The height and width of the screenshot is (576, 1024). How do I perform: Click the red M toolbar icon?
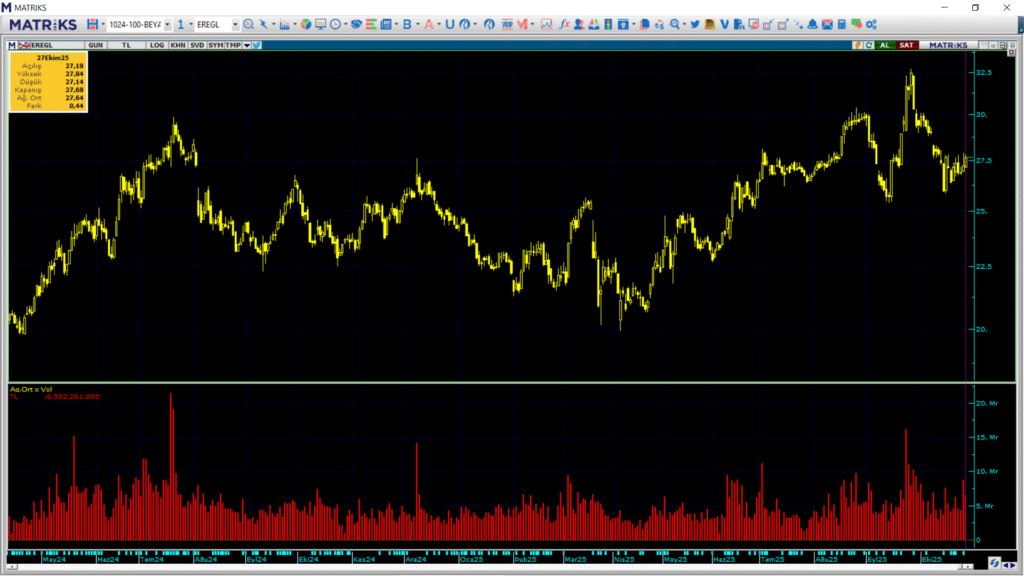point(522,24)
